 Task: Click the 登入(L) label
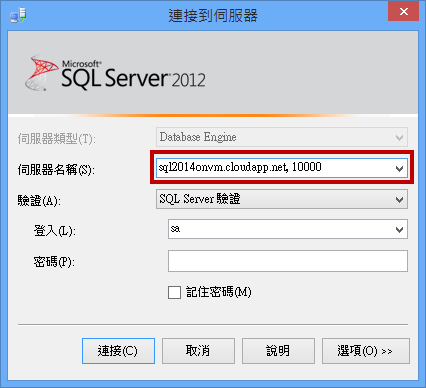54,230
